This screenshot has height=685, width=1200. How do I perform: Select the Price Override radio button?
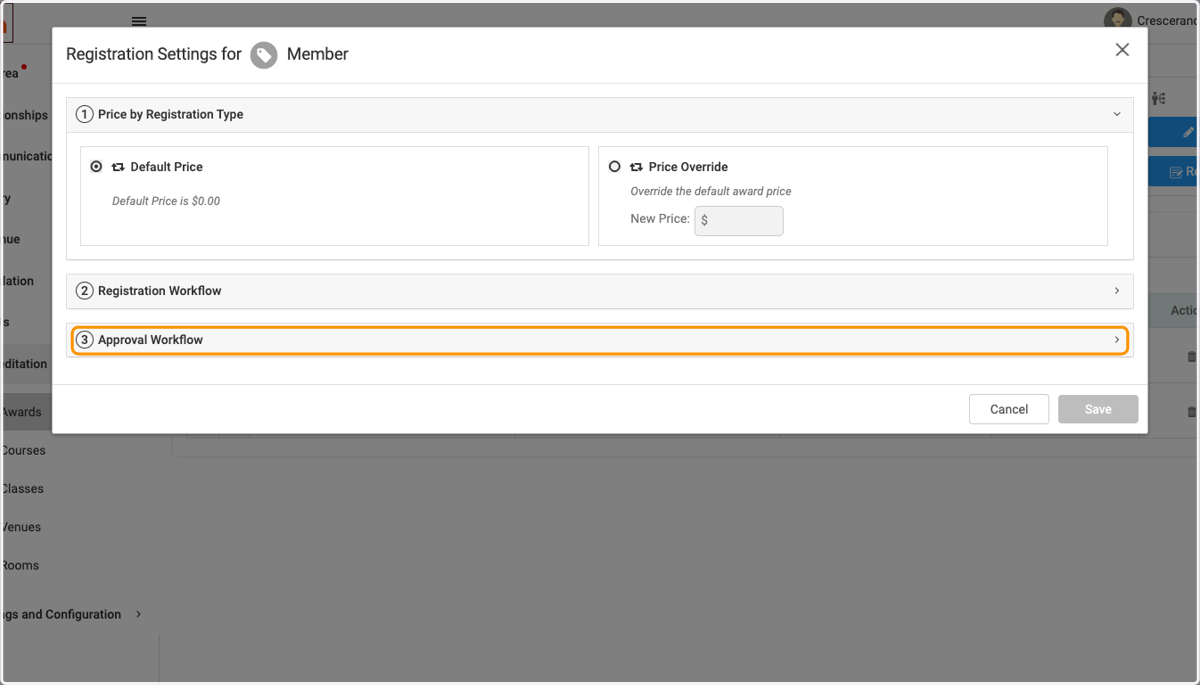[x=615, y=167]
